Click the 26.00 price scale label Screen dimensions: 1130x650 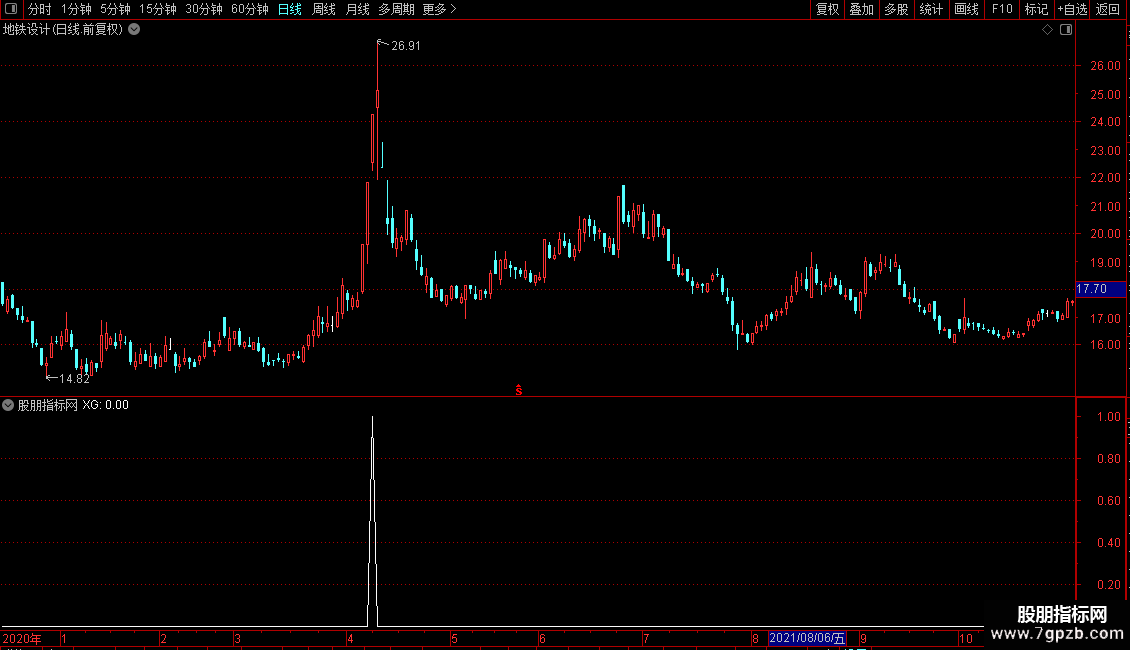click(x=1105, y=66)
